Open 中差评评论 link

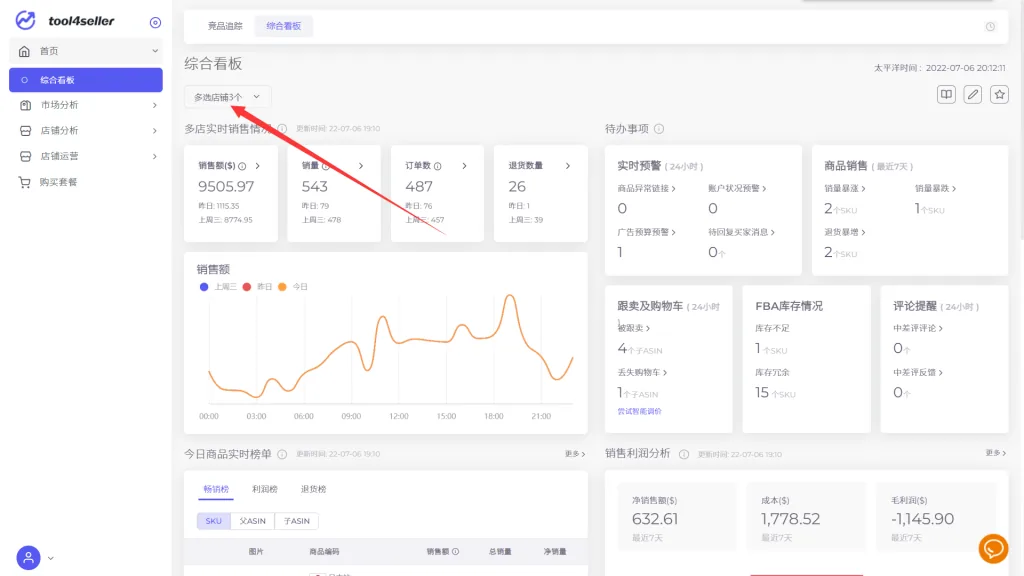[918, 328]
